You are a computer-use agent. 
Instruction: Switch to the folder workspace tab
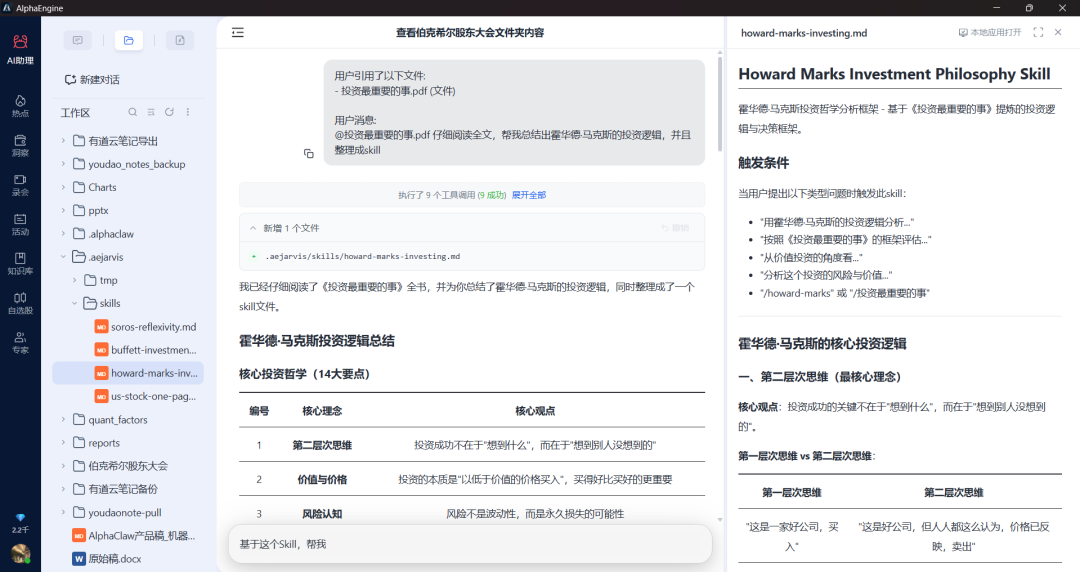129,40
